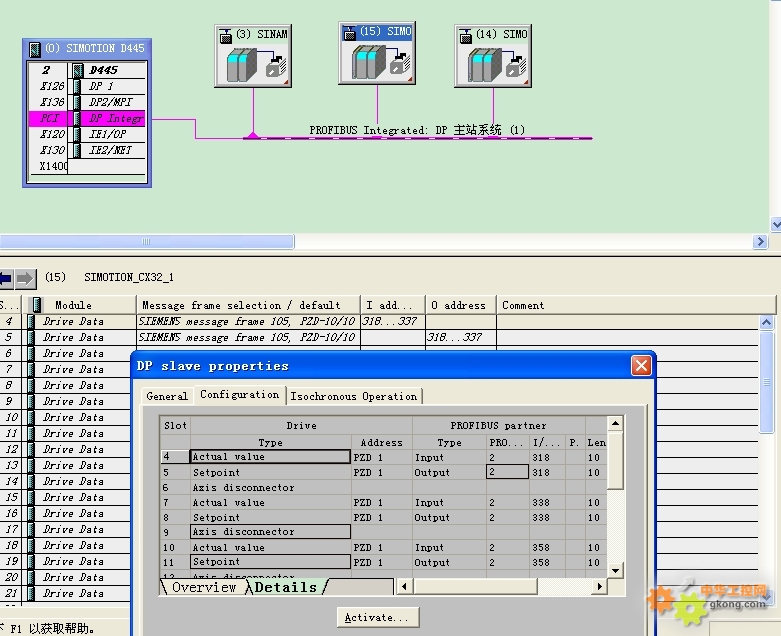Select the PCI DP Integr rack row
Screen dimensions: 781x636
(87, 118)
